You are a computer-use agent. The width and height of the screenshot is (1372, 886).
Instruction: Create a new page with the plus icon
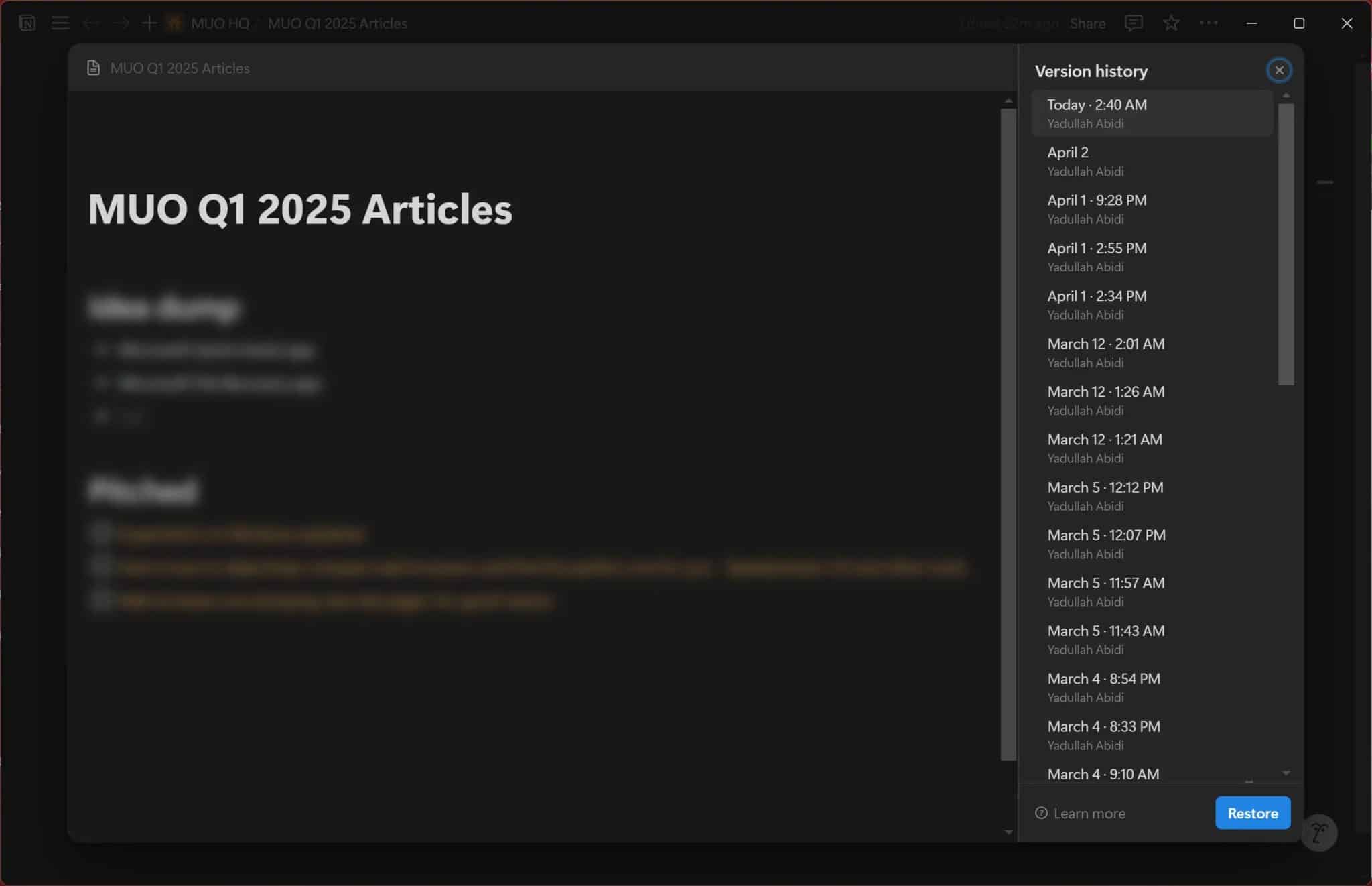point(149,23)
